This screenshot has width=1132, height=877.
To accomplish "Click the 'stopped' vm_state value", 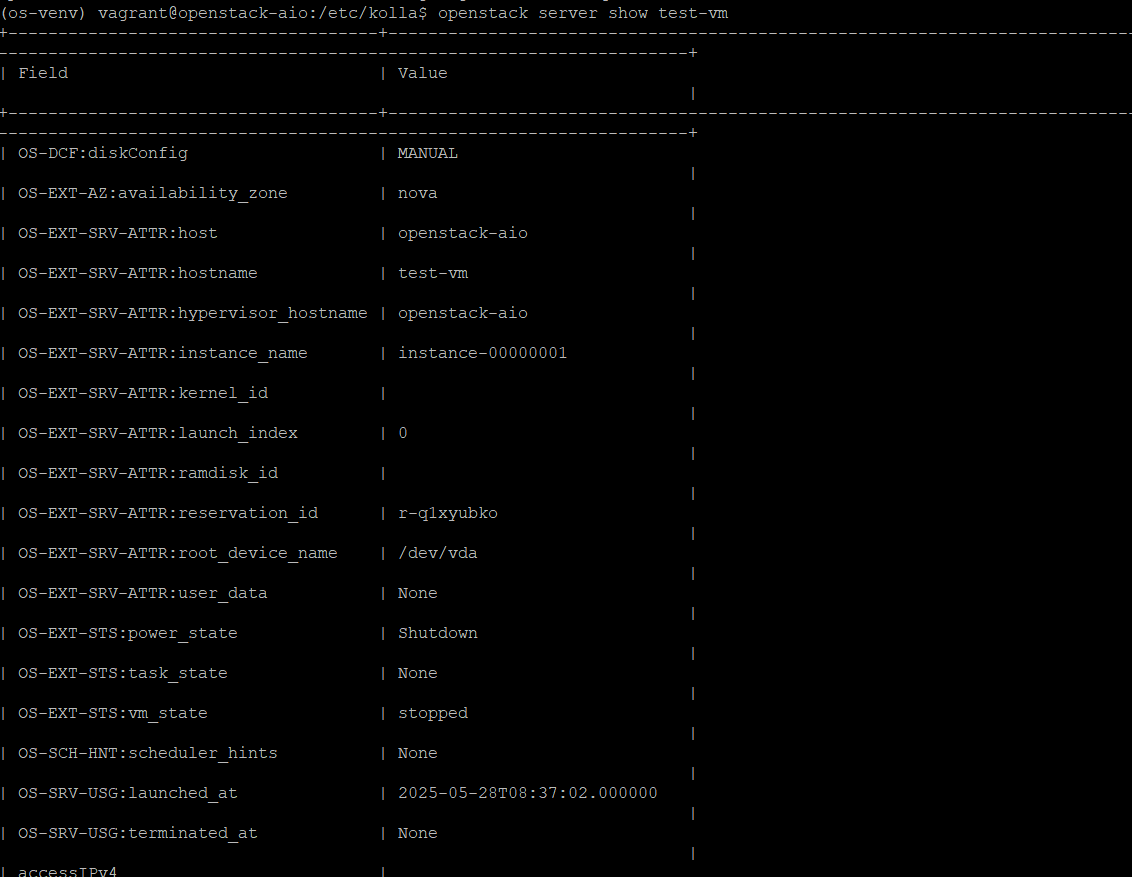I will 433,713.
